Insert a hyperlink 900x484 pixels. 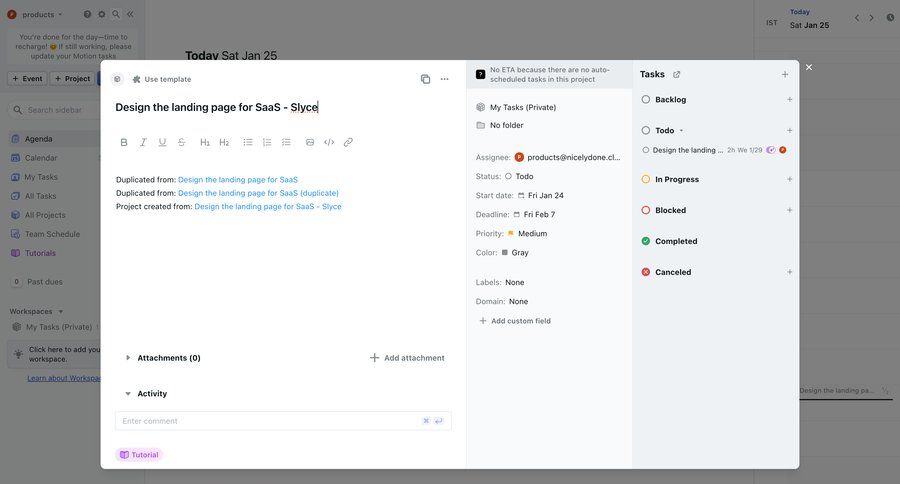[x=348, y=142]
